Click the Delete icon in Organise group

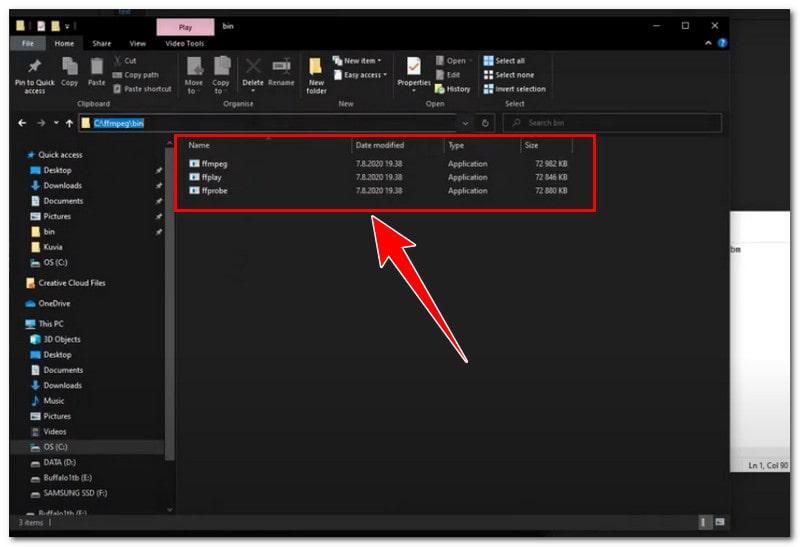(253, 70)
